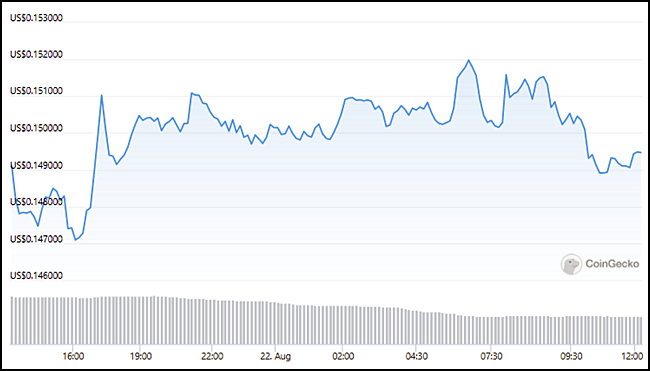Click the 16:00 time axis label
This screenshot has width=650, height=371.
pyautogui.click(x=73, y=356)
